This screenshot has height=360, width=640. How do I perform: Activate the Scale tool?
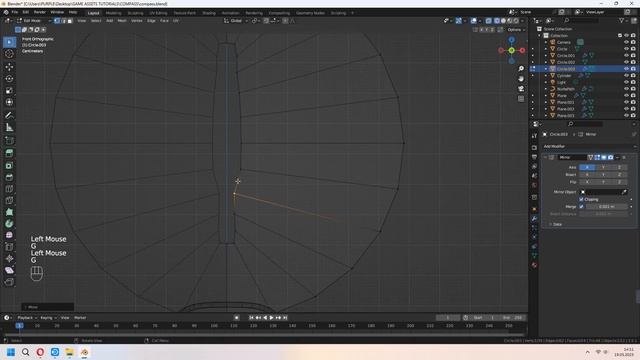coord(9,90)
